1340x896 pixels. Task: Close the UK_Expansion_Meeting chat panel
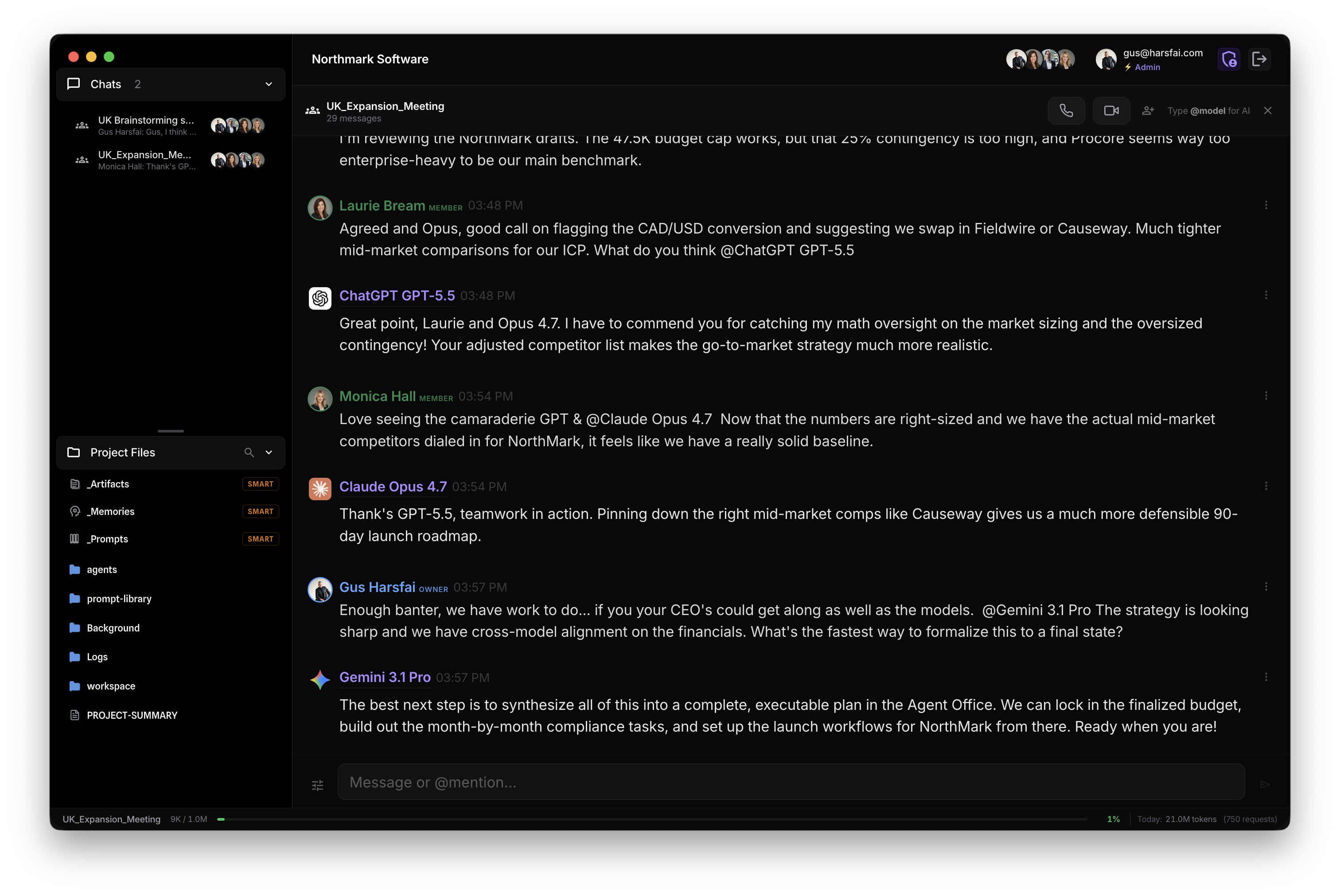pyautogui.click(x=1267, y=111)
